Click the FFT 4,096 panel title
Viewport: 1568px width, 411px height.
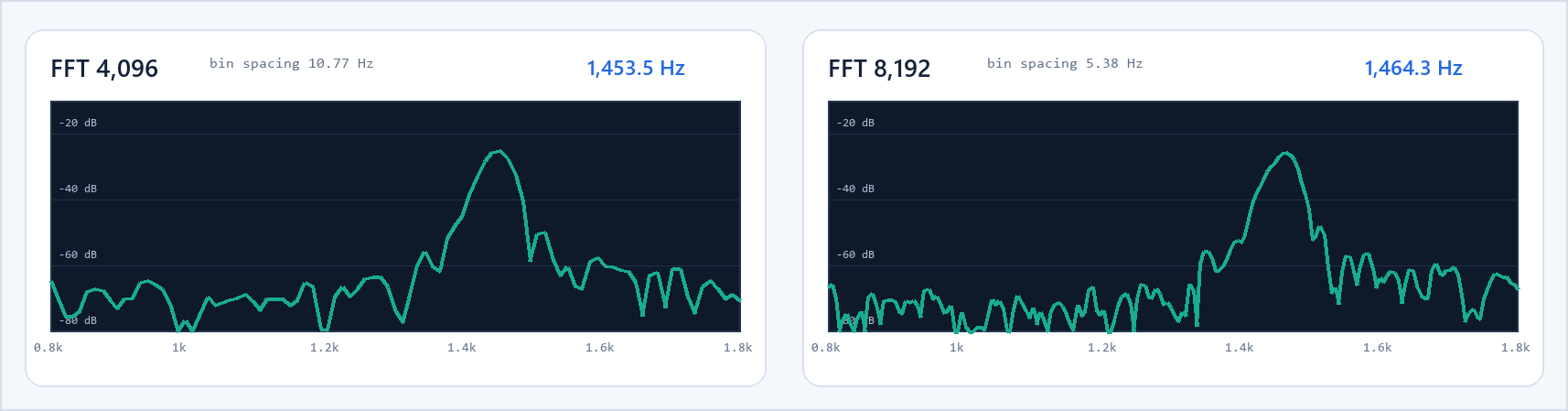click(104, 69)
